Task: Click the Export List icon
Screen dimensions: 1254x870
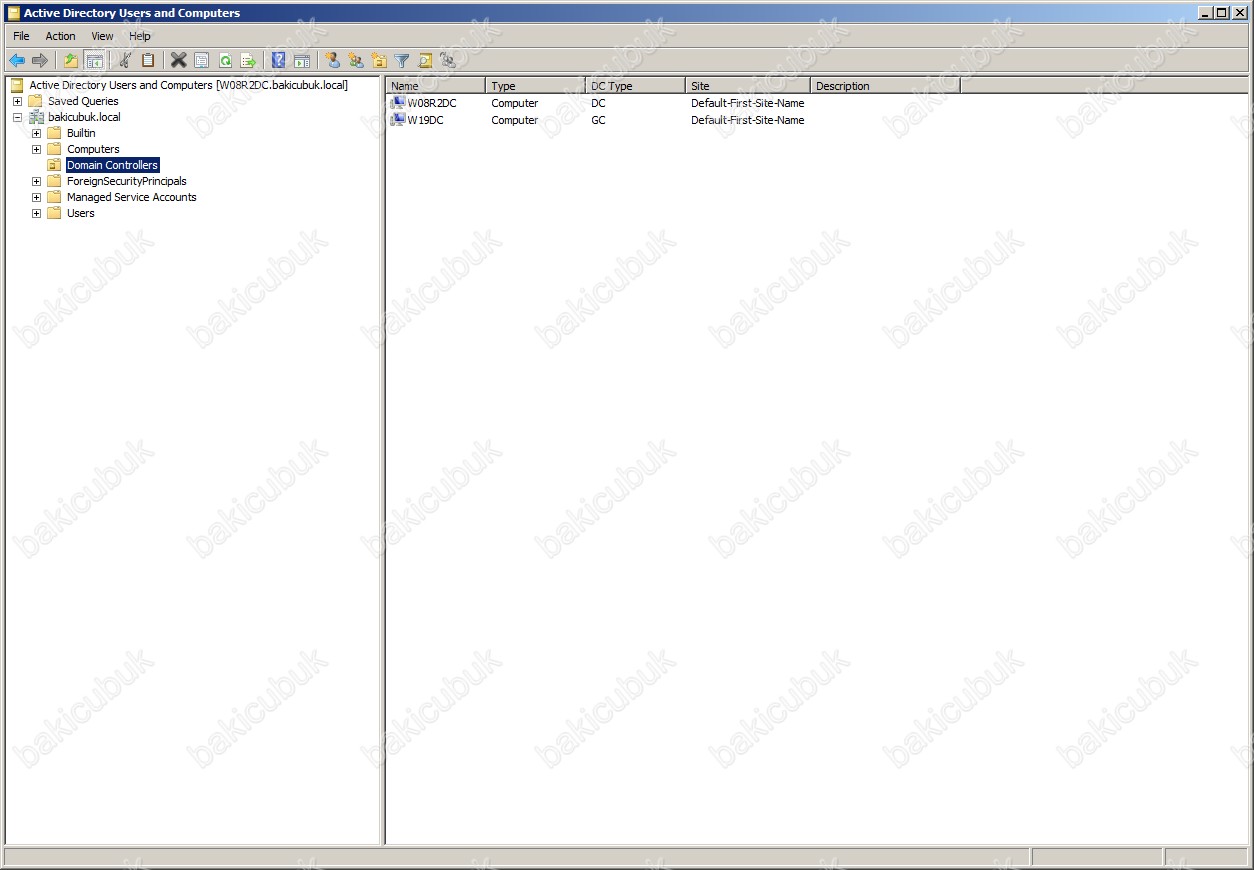Action: pyautogui.click(x=248, y=60)
